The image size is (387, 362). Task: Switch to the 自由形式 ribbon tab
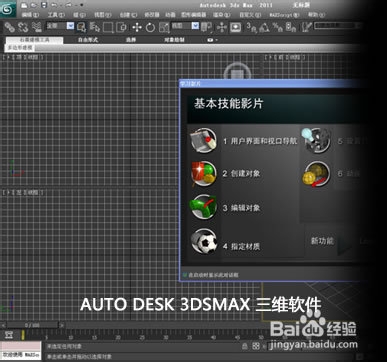[x=88, y=40]
